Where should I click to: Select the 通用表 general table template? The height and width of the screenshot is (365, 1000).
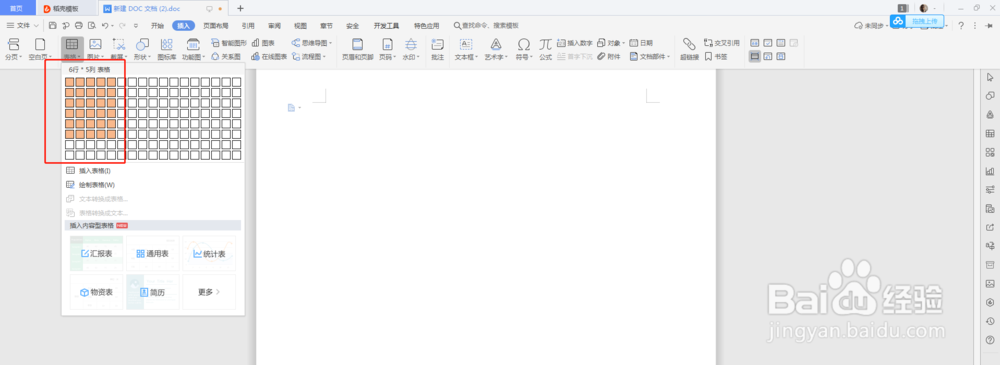click(x=152, y=253)
